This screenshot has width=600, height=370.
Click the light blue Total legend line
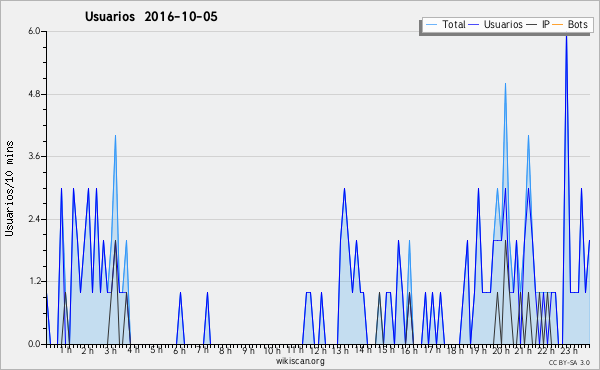click(x=431, y=25)
